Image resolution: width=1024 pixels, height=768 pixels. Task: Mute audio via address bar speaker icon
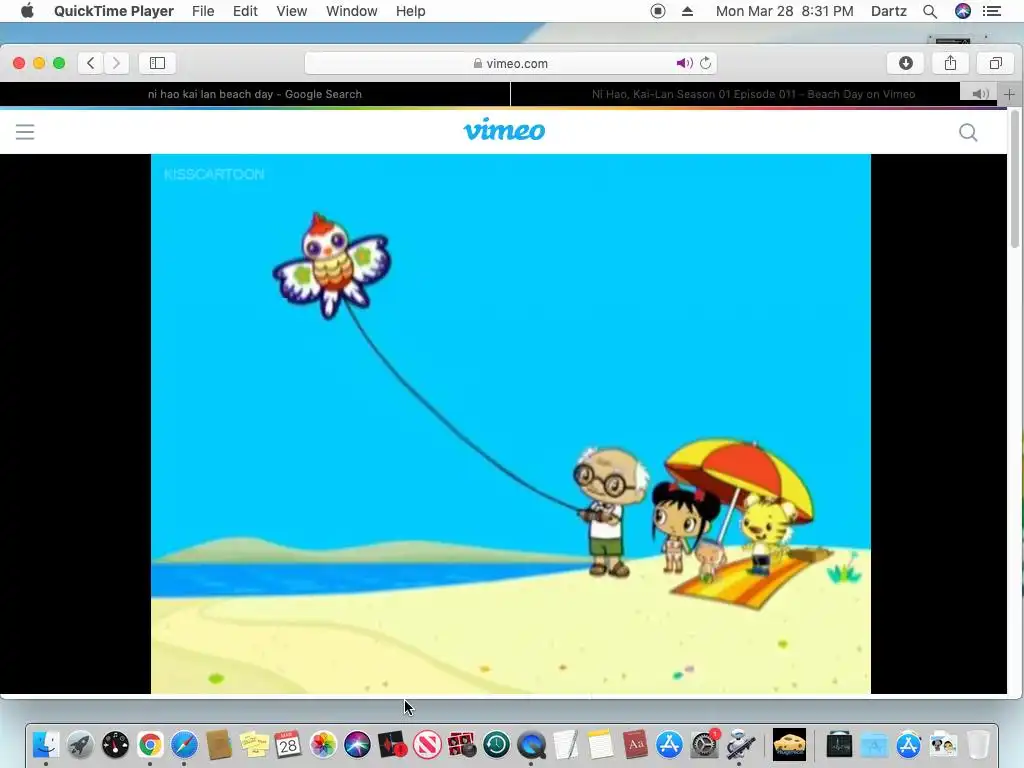[684, 63]
